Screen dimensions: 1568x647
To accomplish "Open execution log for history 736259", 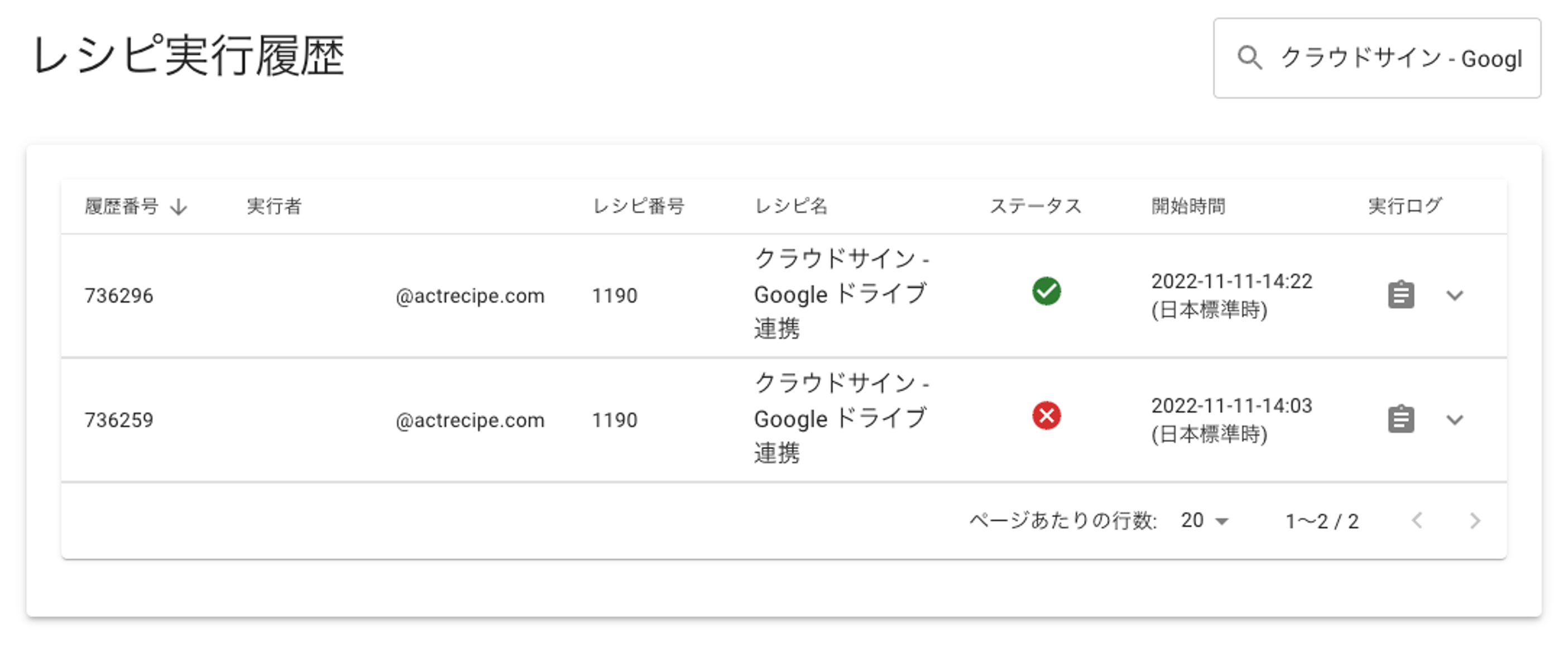I will coord(1401,419).
